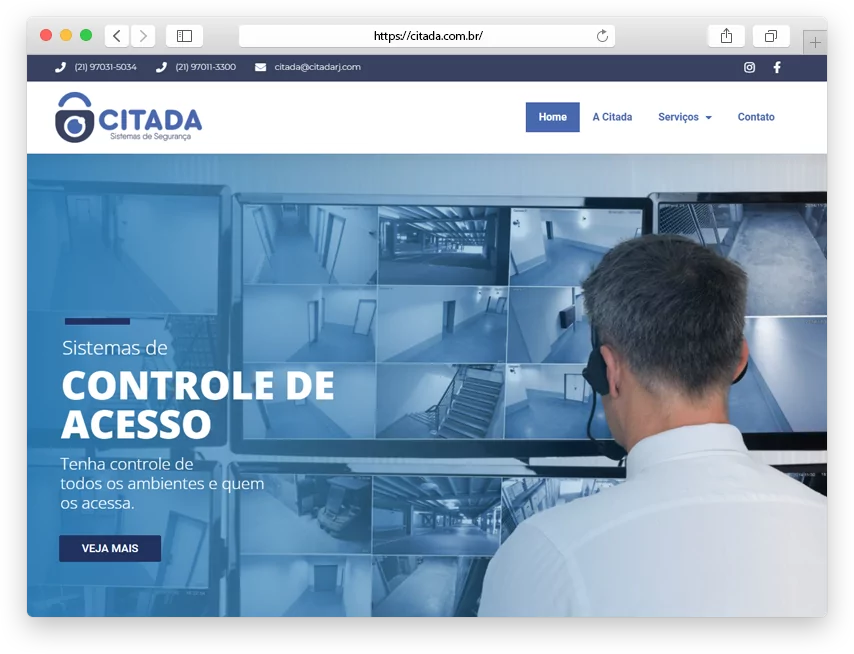Reload the page with refresh icon
Image resolution: width=854 pixels, height=654 pixels.
coord(602,36)
